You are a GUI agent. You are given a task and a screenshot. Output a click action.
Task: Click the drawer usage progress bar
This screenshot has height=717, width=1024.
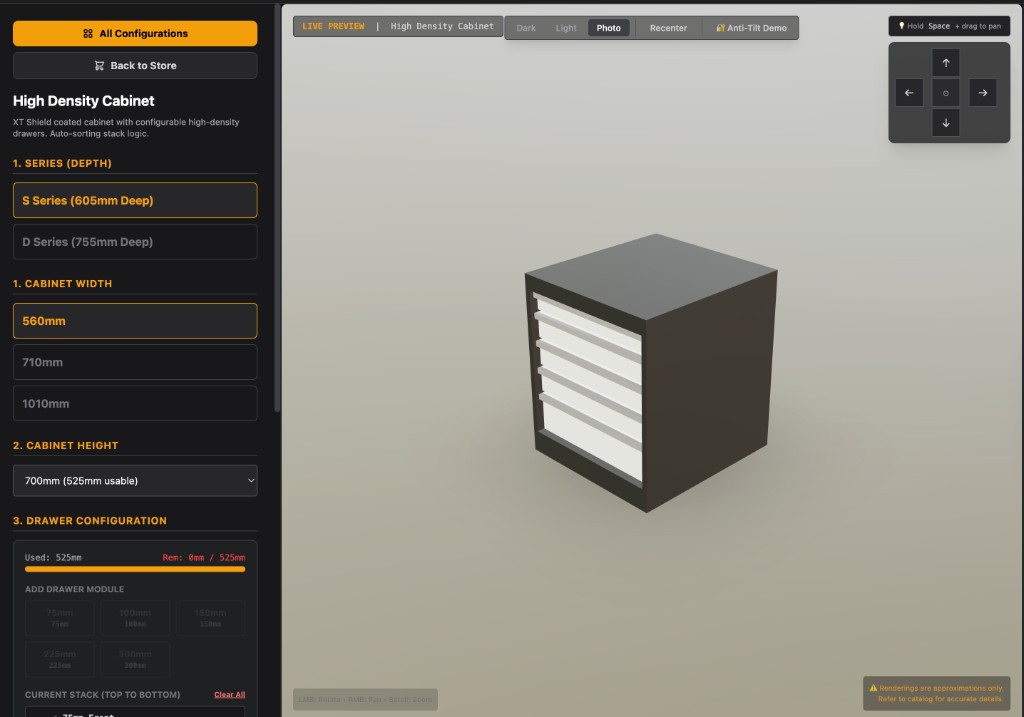coord(135,569)
